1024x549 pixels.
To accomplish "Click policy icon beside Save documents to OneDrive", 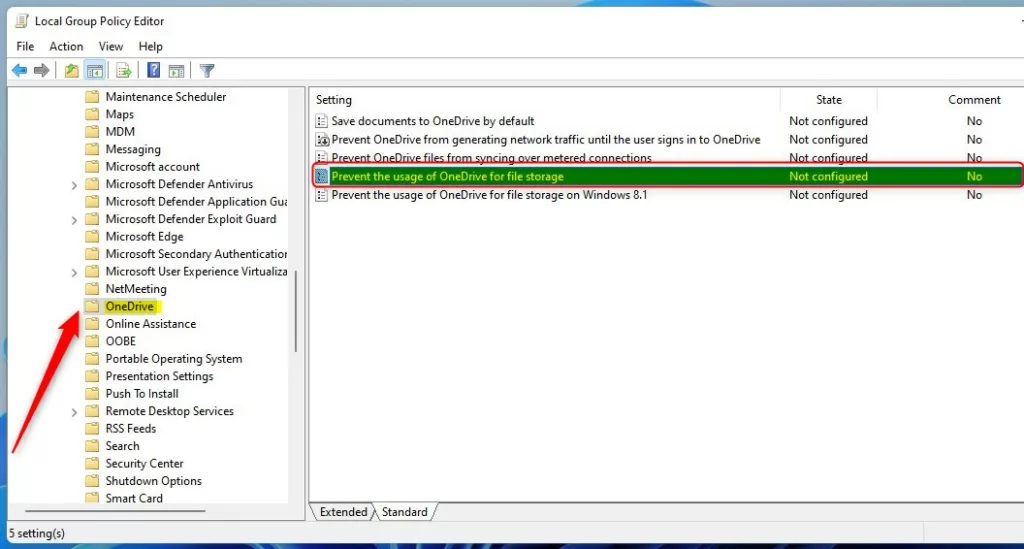I will (x=321, y=121).
